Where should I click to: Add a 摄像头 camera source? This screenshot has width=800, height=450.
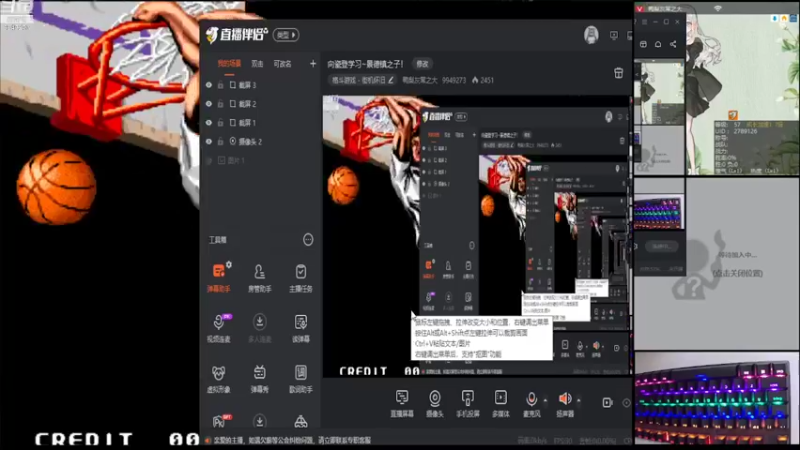(x=435, y=404)
